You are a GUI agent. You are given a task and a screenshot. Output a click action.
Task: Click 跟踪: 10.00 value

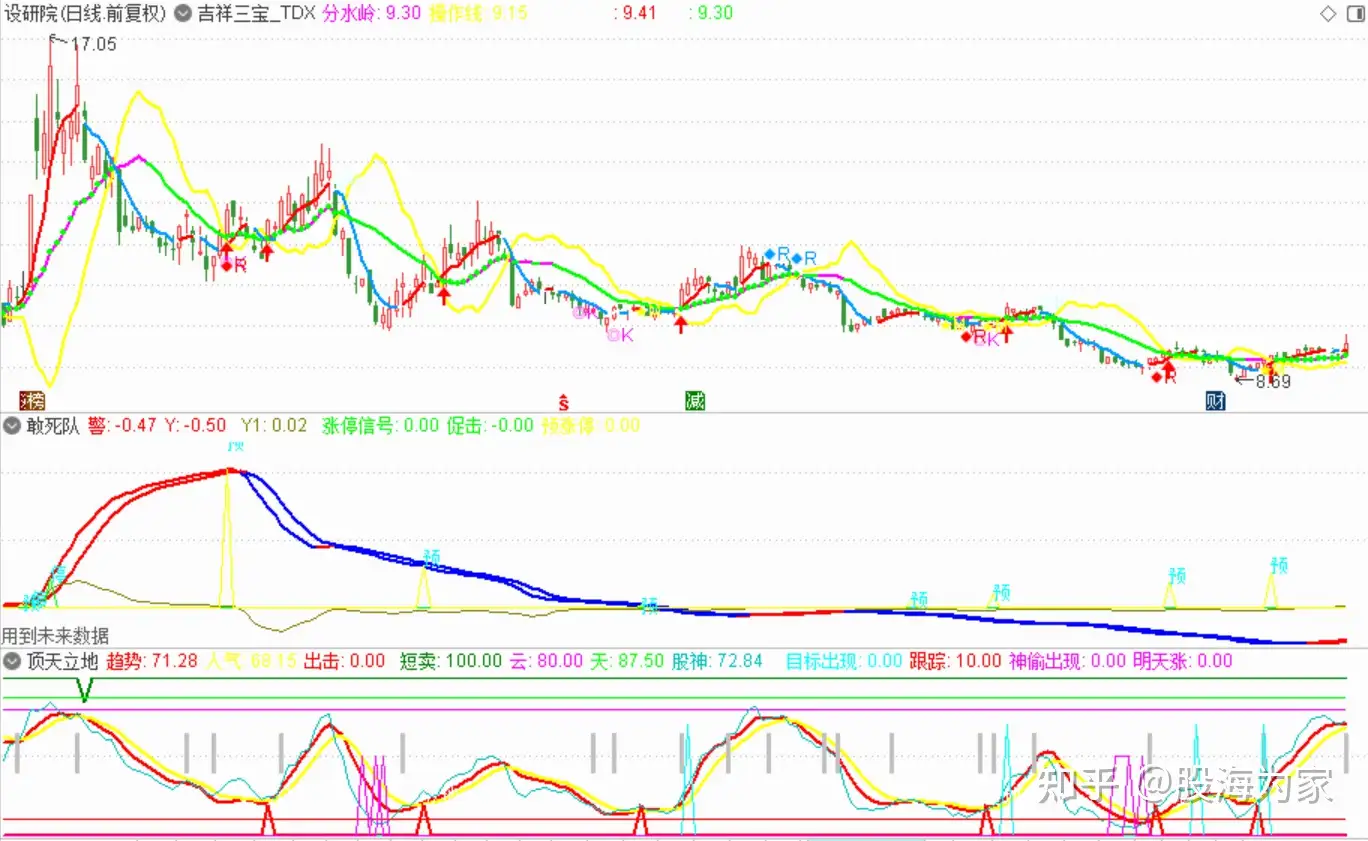955,661
